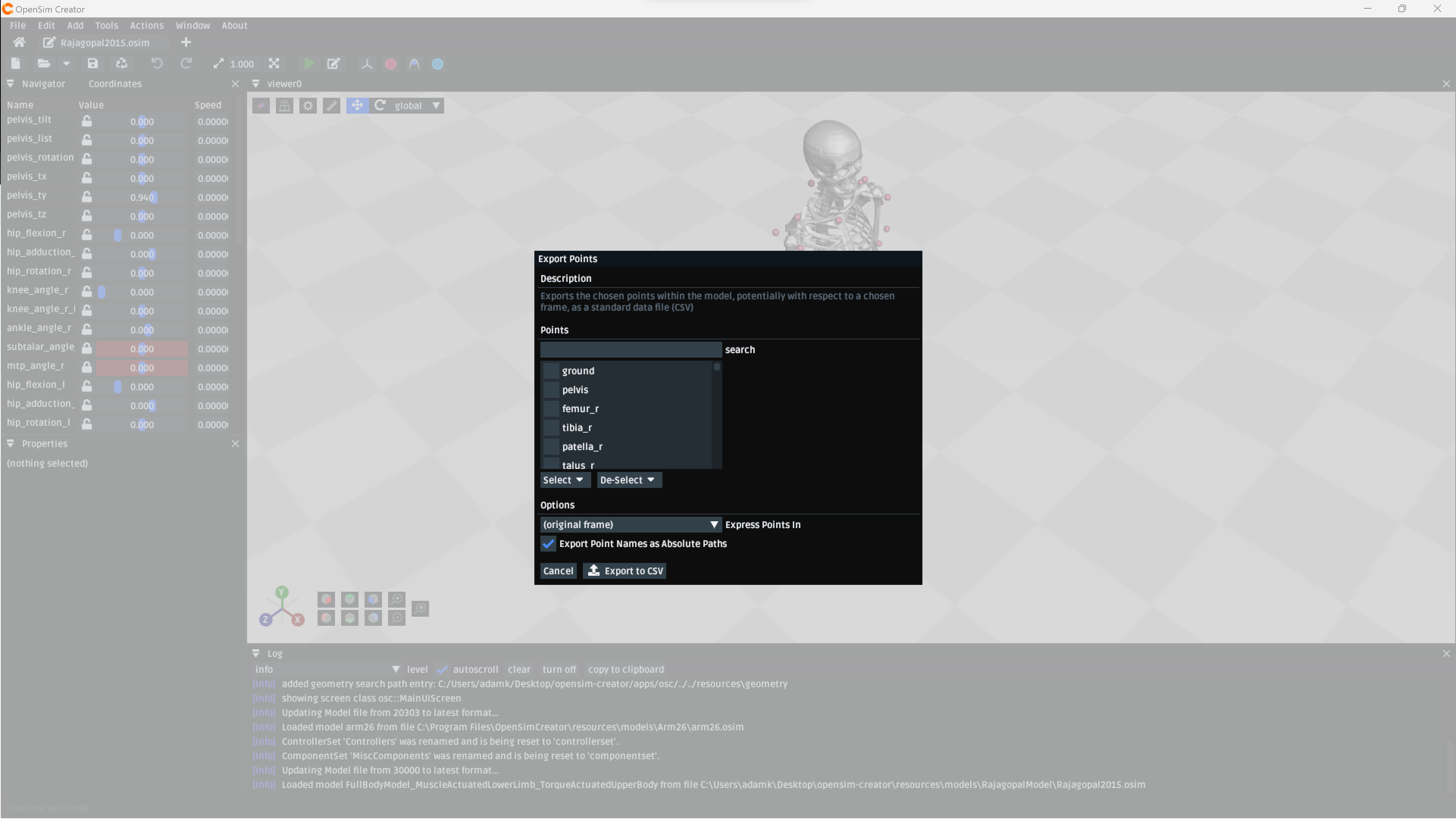Save the current model file
1456x819 pixels.
[92, 63]
